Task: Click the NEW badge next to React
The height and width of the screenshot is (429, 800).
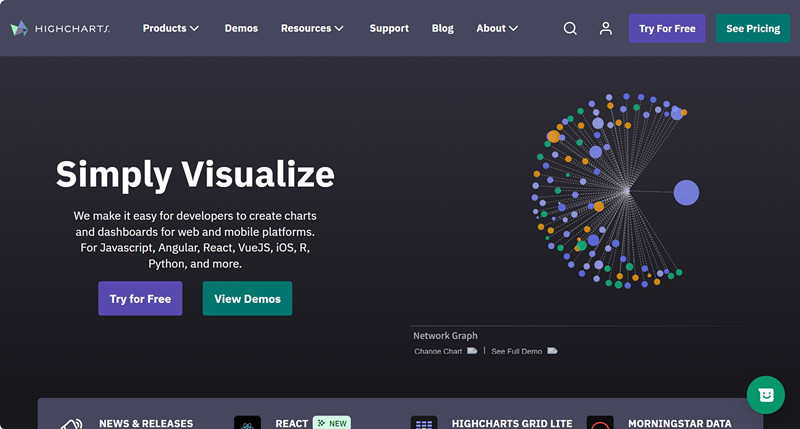Action: pos(332,423)
